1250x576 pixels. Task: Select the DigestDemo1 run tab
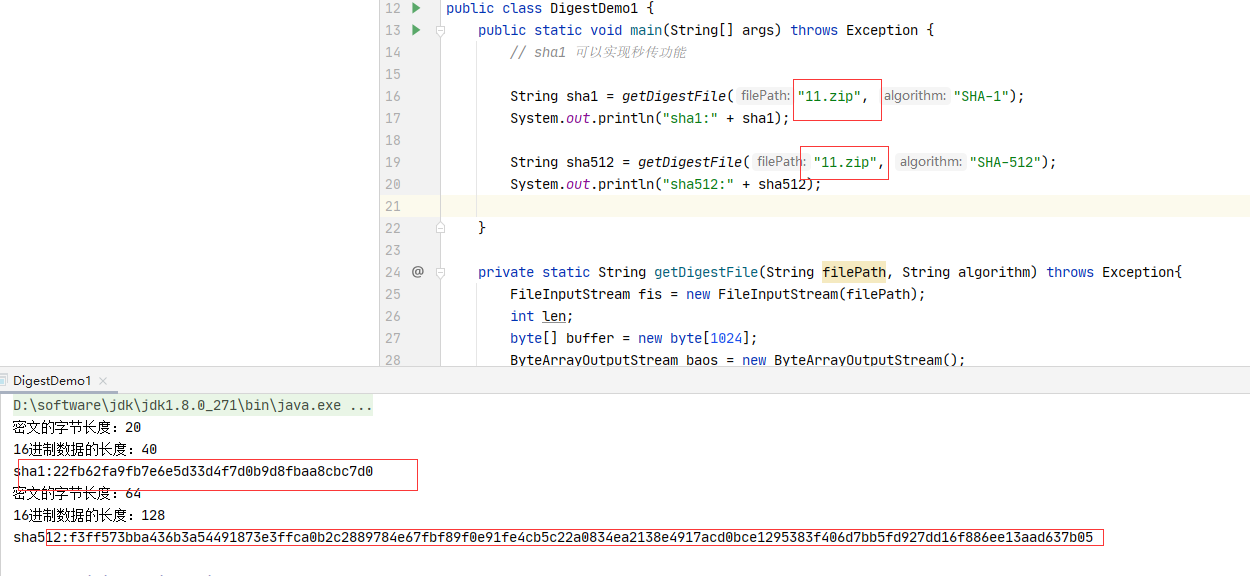tap(51, 381)
